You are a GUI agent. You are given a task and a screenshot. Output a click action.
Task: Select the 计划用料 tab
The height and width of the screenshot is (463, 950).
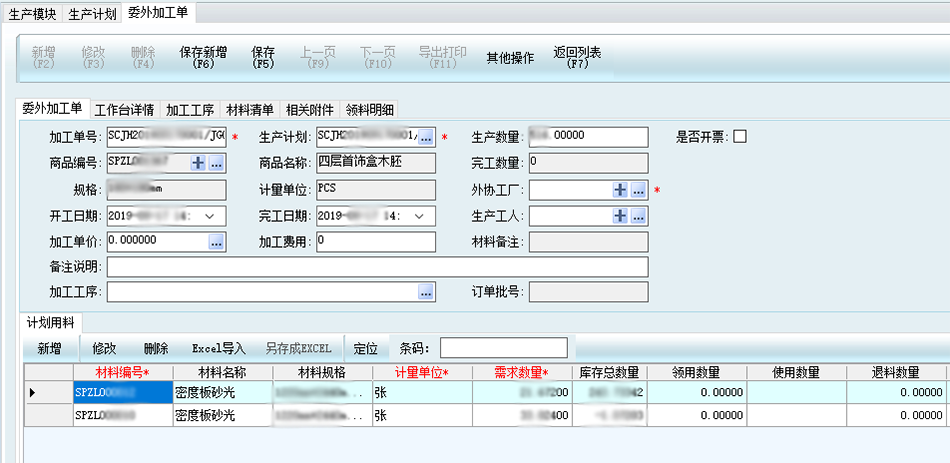[x=50, y=323]
